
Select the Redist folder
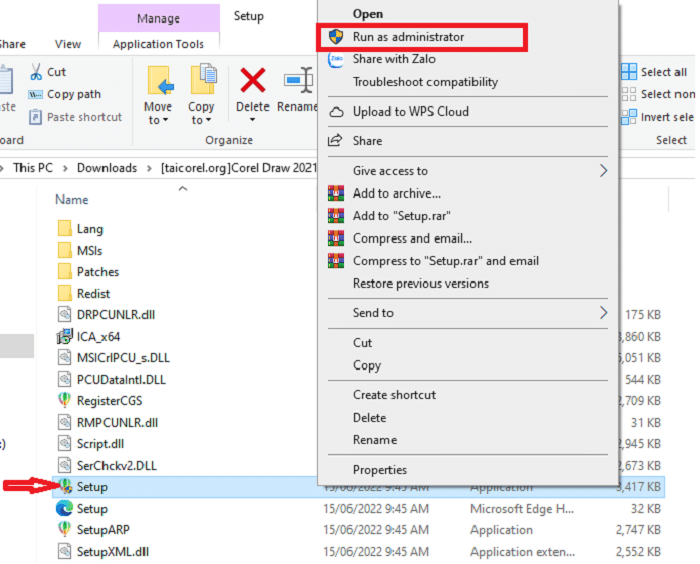(x=93, y=294)
